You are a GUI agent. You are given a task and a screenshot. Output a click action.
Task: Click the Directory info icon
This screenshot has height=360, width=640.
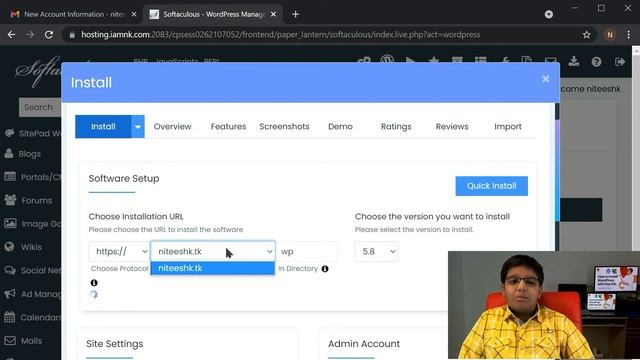[325, 269]
